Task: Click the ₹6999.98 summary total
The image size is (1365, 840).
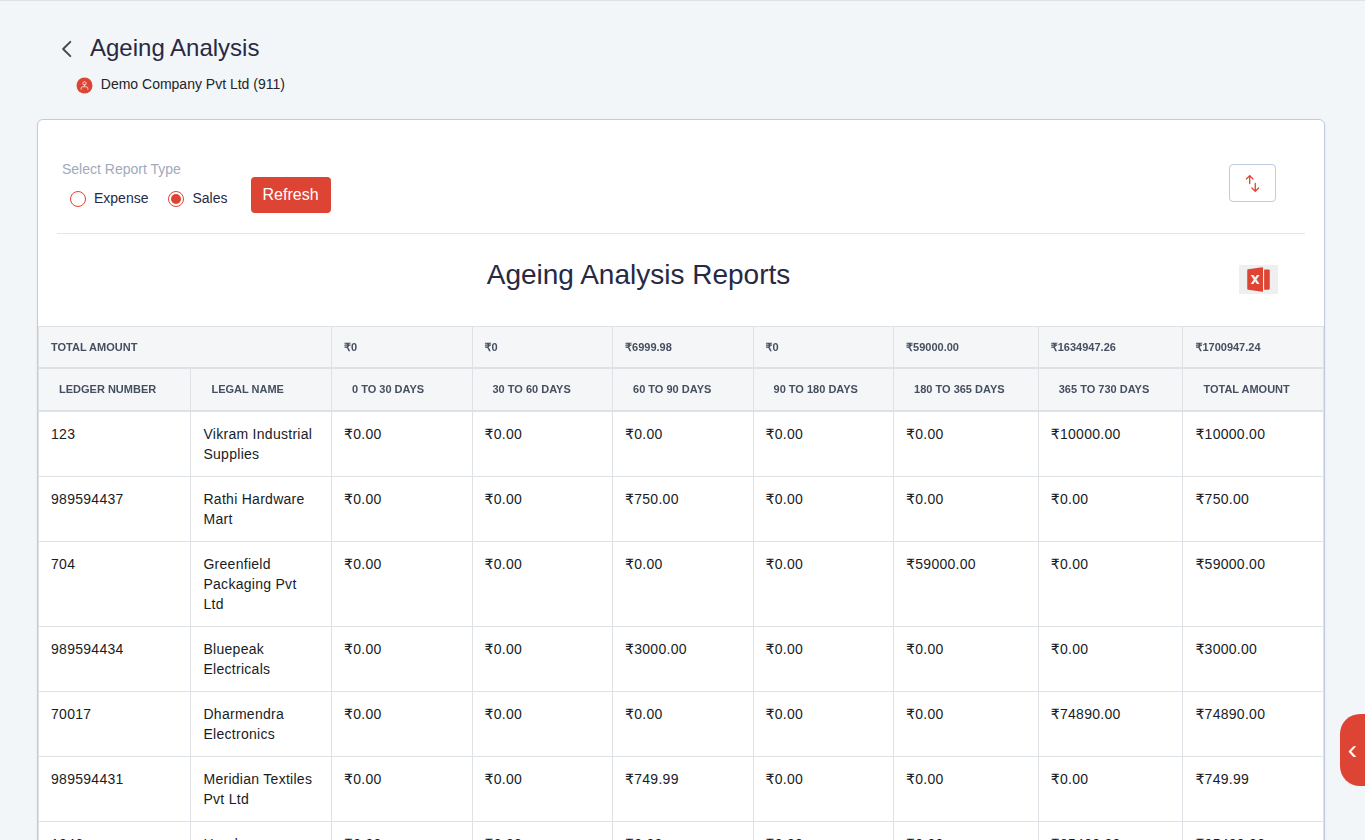Action: (x=648, y=347)
